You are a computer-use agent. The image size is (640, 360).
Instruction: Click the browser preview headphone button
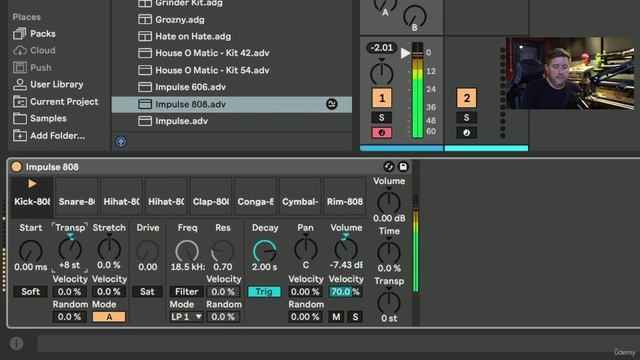(x=121, y=142)
